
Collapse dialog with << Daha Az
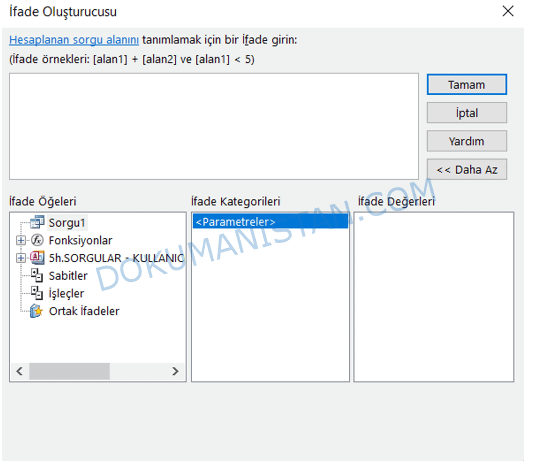466,169
